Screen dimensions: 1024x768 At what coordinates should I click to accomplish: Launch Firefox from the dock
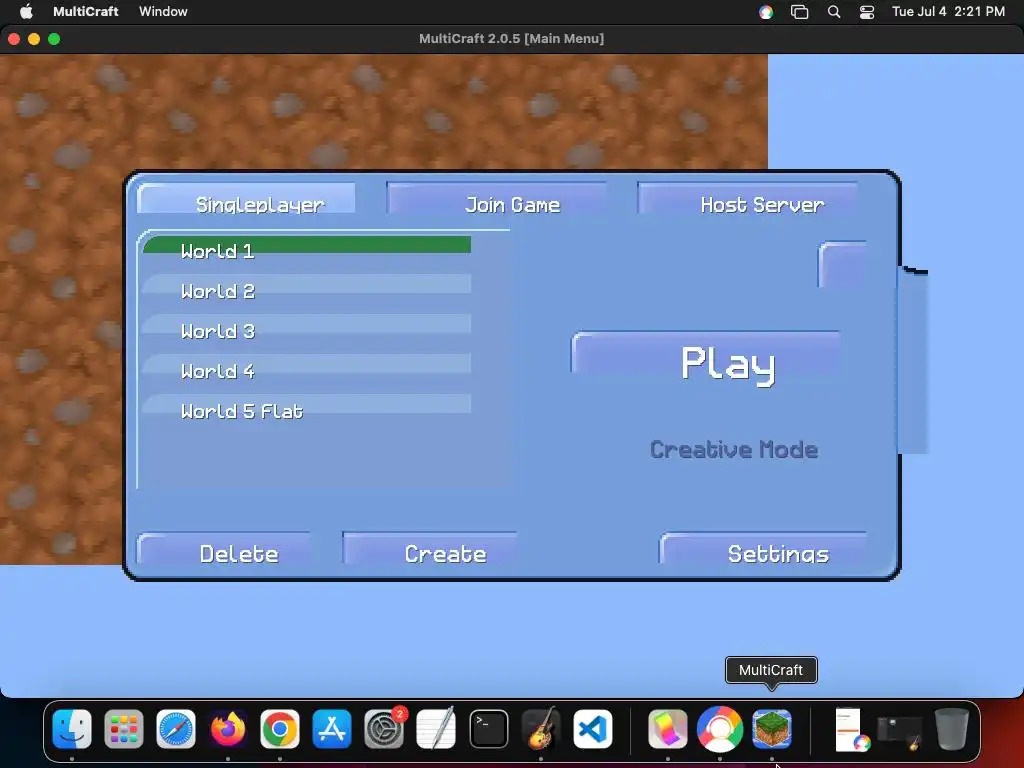tap(228, 729)
